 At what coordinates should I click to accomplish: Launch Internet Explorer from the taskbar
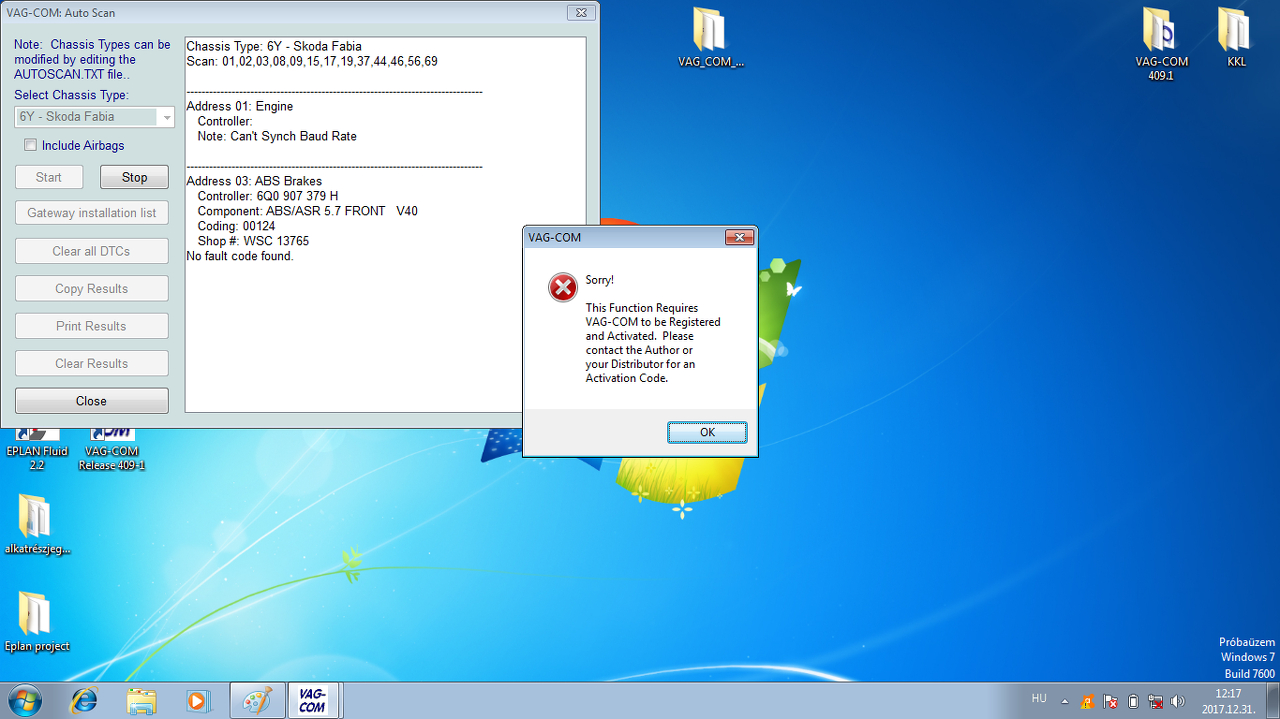point(83,701)
